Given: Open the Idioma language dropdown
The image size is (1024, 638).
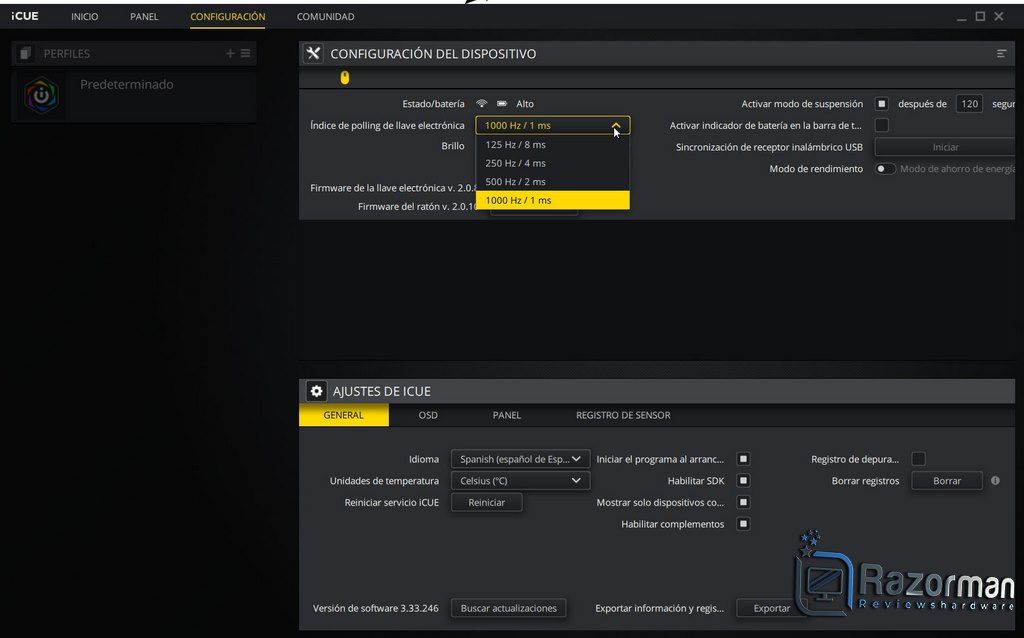Looking at the screenshot, I should coord(520,459).
